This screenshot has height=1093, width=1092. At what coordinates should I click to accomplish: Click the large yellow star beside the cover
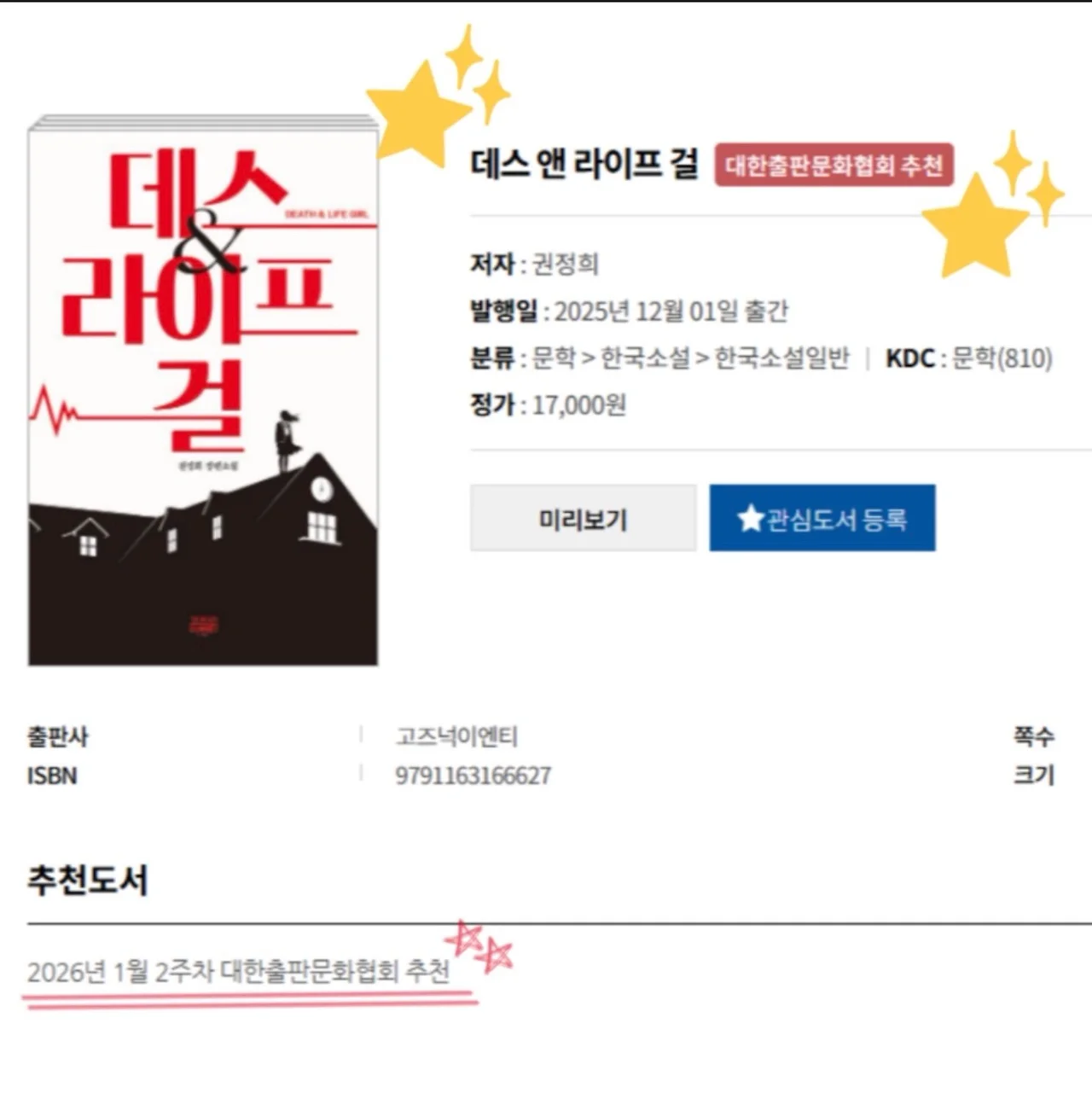(x=418, y=112)
